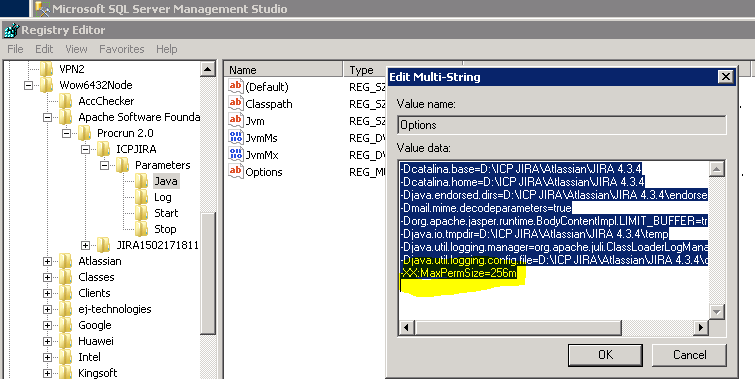Expand the Atlassian node
The image size is (755, 379).
47,261
